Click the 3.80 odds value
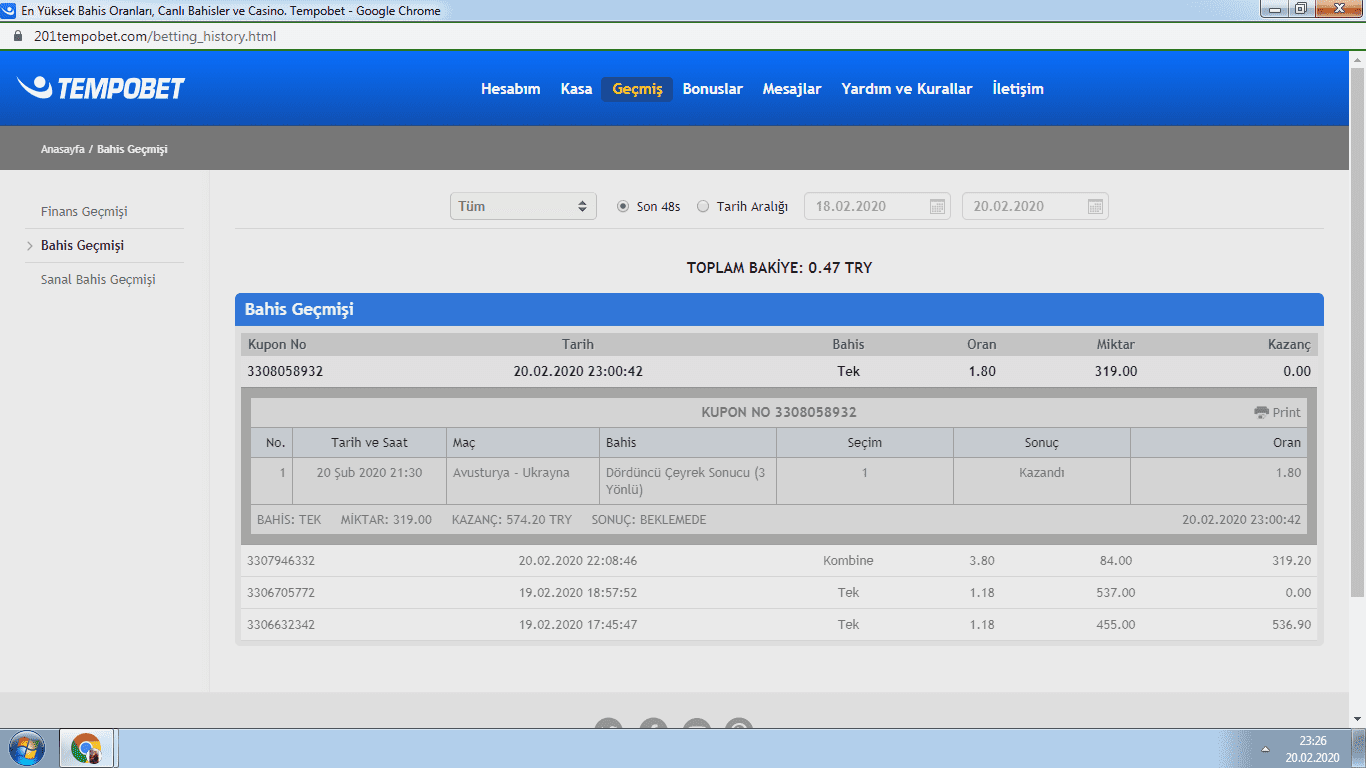Screen dimensions: 1366x768 click(982, 561)
